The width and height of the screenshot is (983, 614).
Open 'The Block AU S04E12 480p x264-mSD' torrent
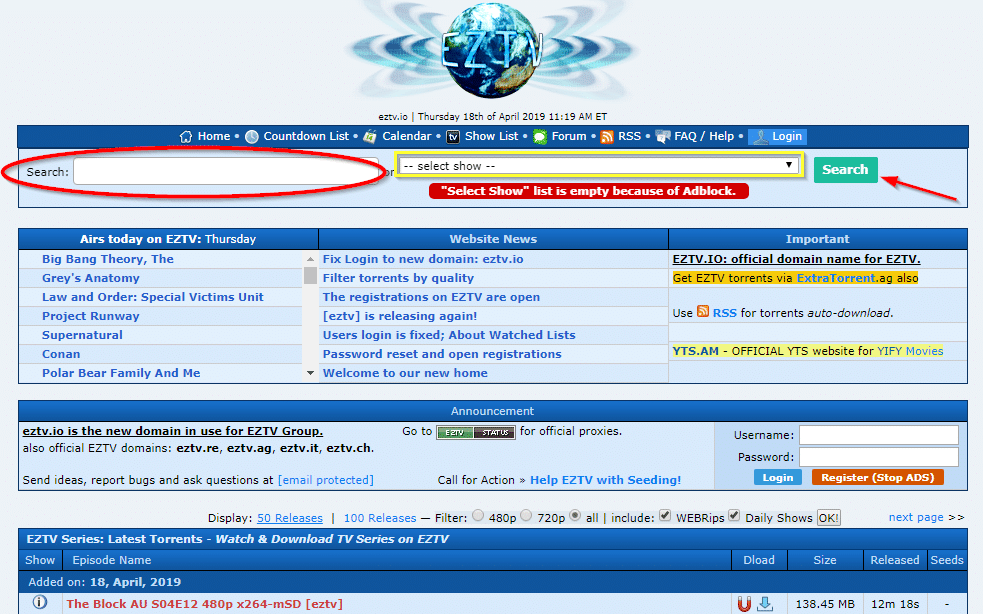coord(204,604)
